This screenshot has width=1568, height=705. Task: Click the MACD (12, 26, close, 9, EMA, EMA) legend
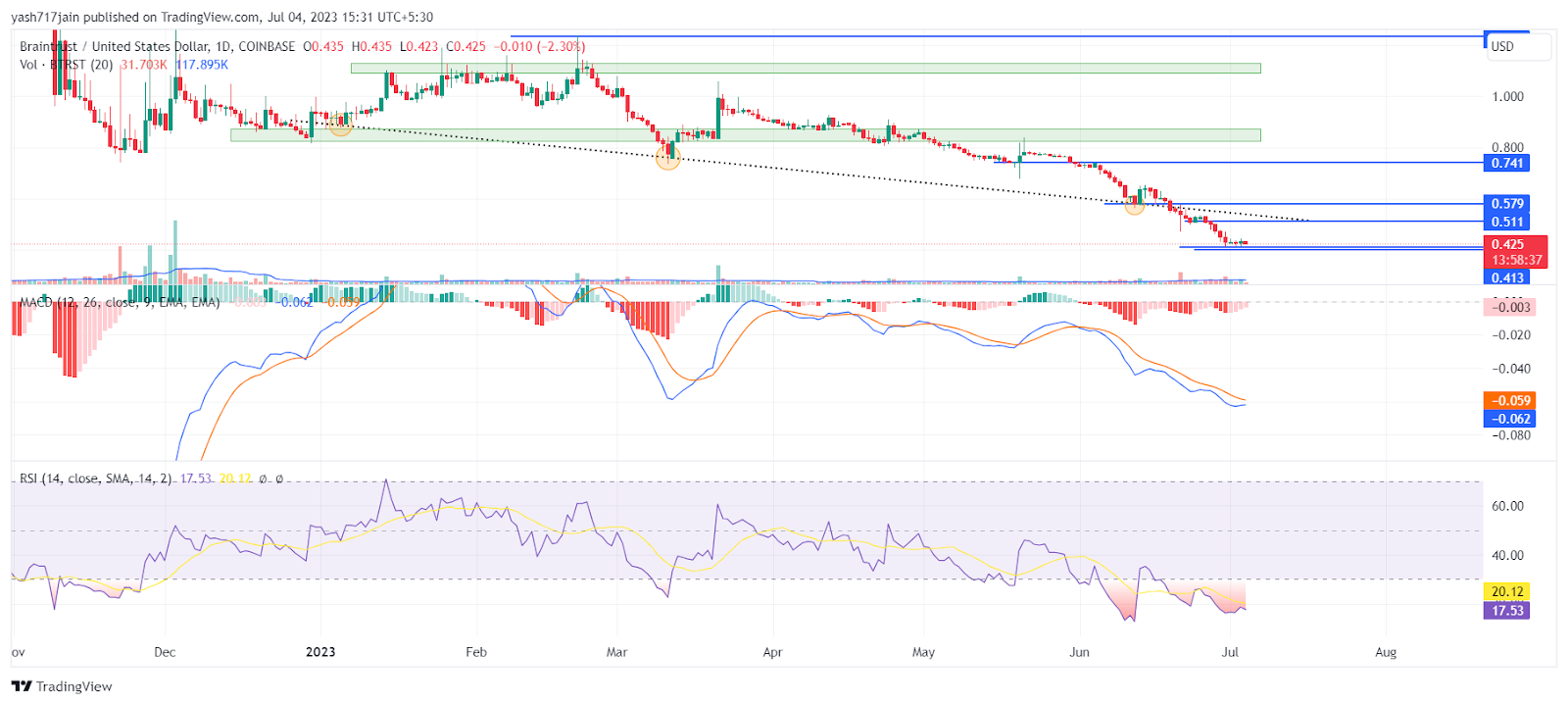pos(120,302)
